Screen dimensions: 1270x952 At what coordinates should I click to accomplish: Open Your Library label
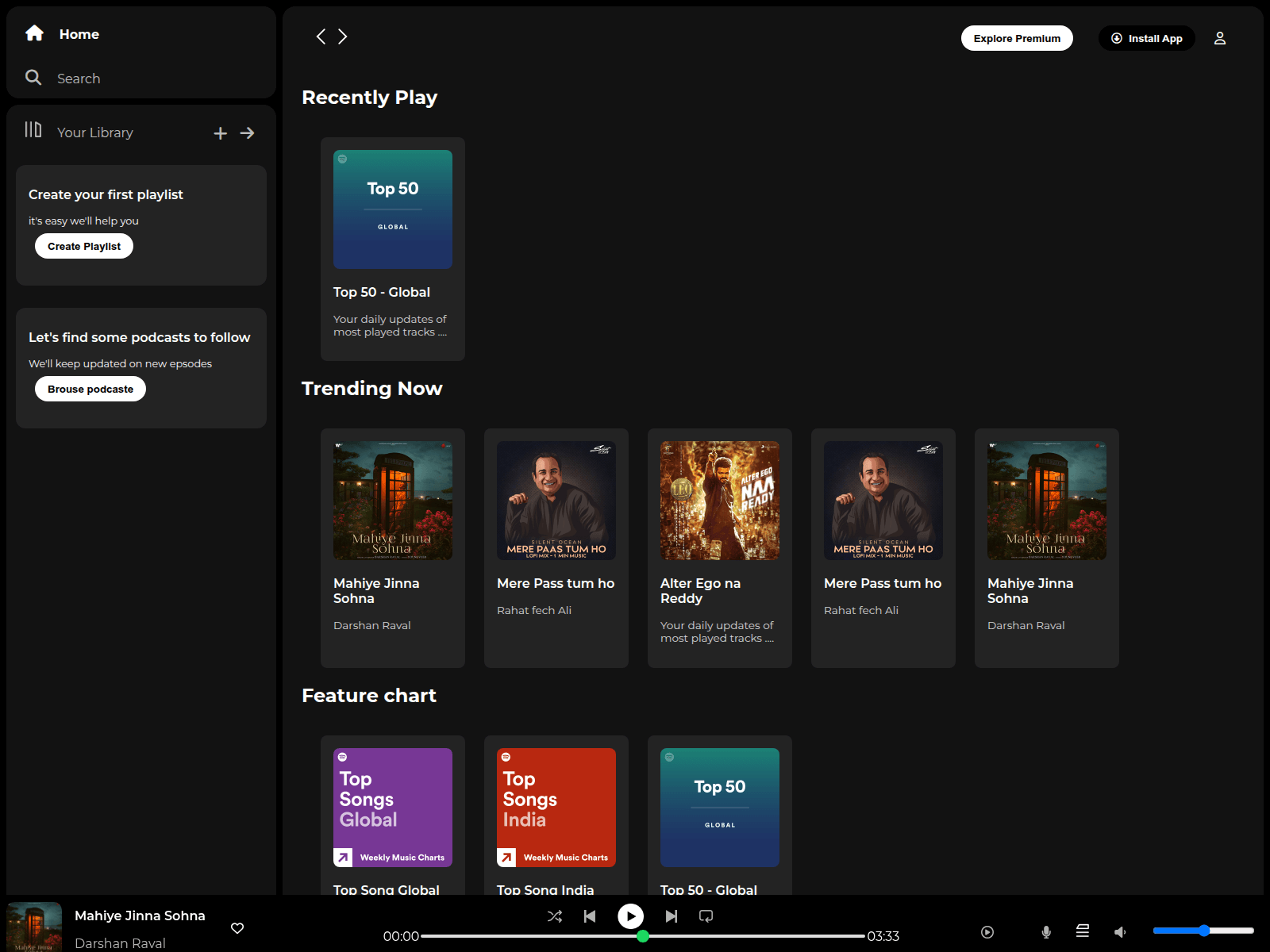95,132
